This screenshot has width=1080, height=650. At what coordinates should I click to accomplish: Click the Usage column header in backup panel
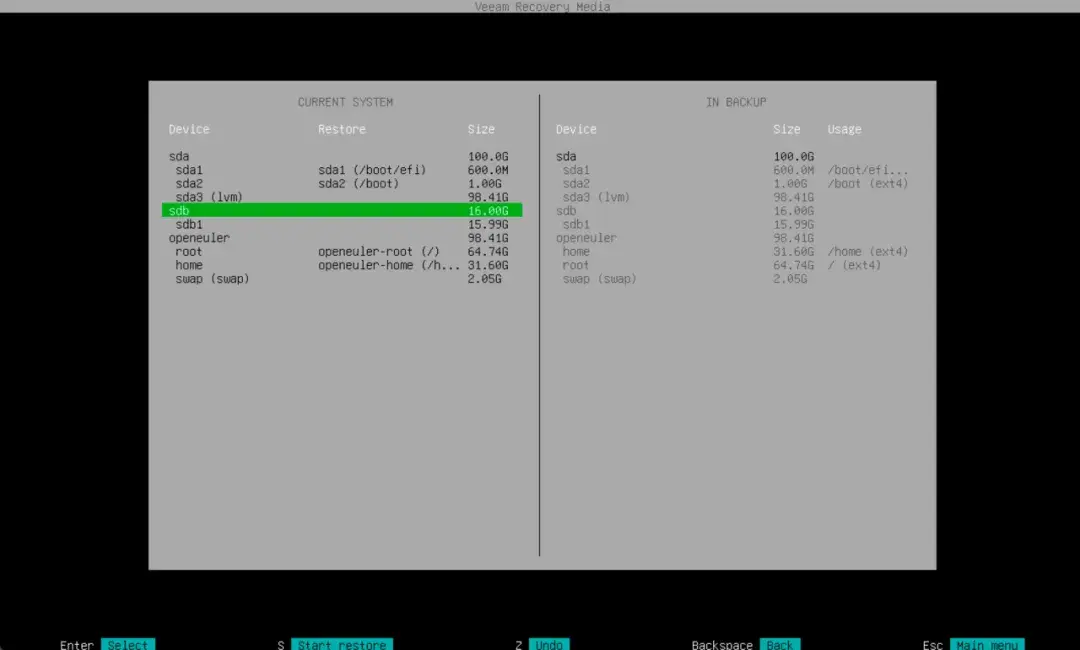click(843, 129)
